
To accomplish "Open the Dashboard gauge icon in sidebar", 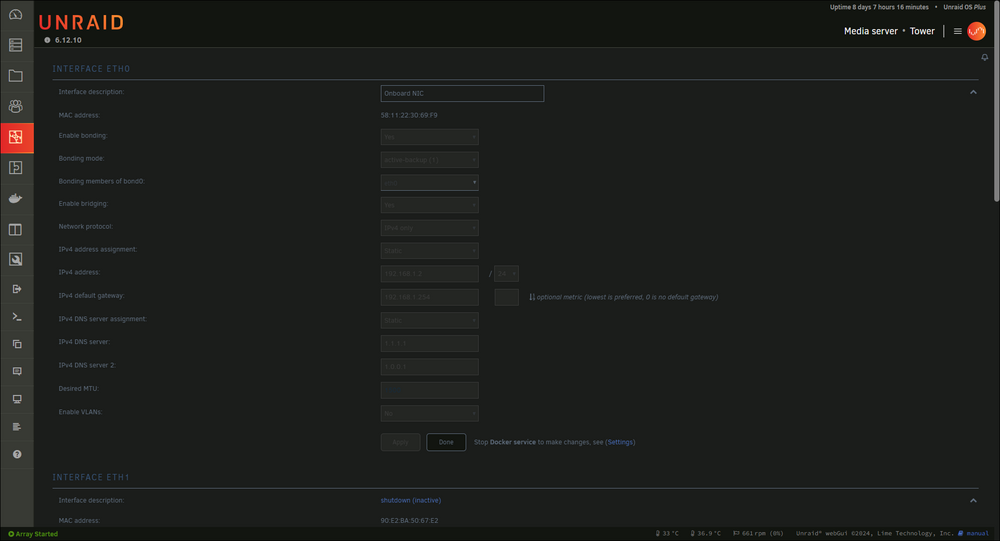I will click(16, 14).
